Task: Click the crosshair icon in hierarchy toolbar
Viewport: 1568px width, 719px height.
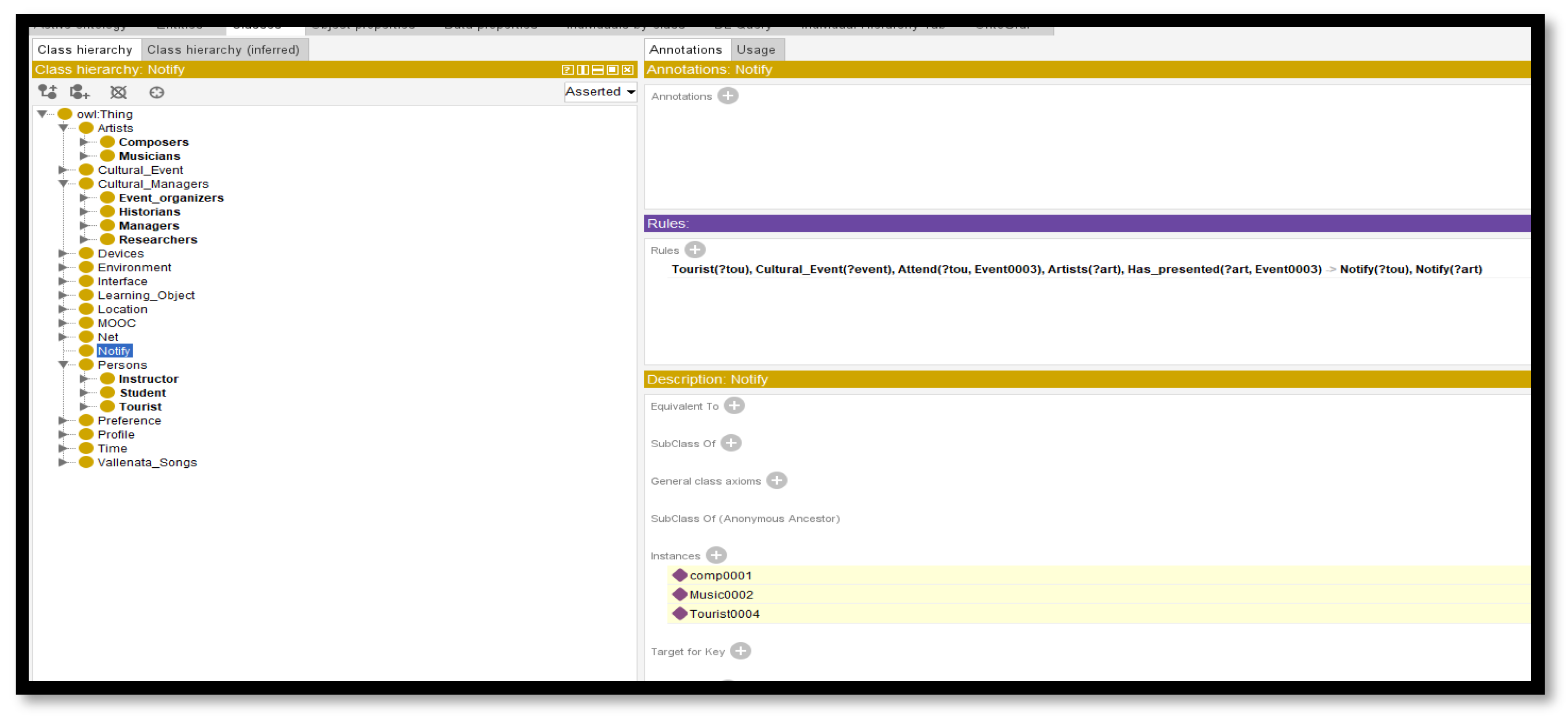Action: pyautogui.click(x=157, y=92)
